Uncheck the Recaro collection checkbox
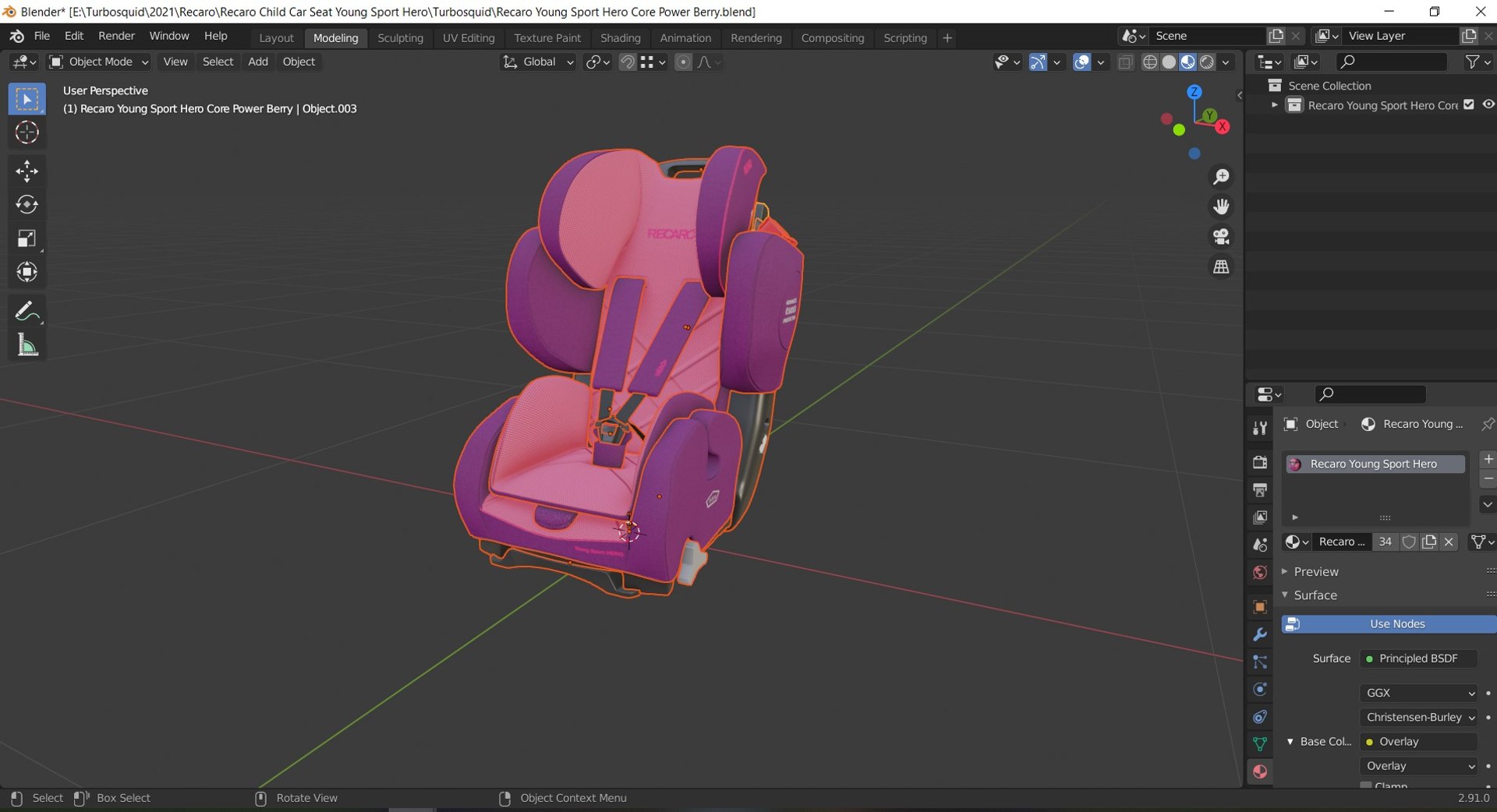The width and height of the screenshot is (1497, 812). tap(1469, 104)
